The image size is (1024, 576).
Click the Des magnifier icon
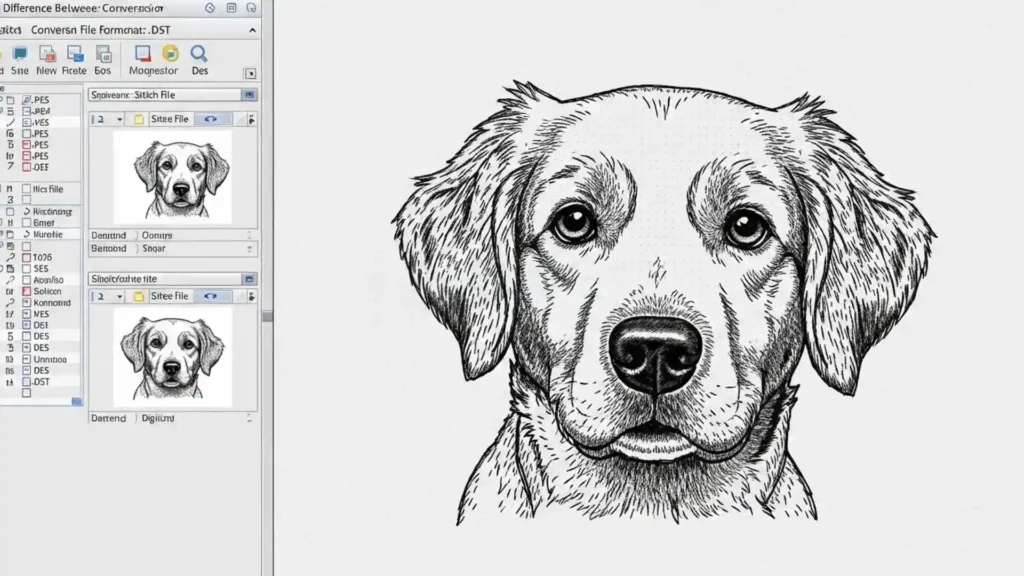199,54
